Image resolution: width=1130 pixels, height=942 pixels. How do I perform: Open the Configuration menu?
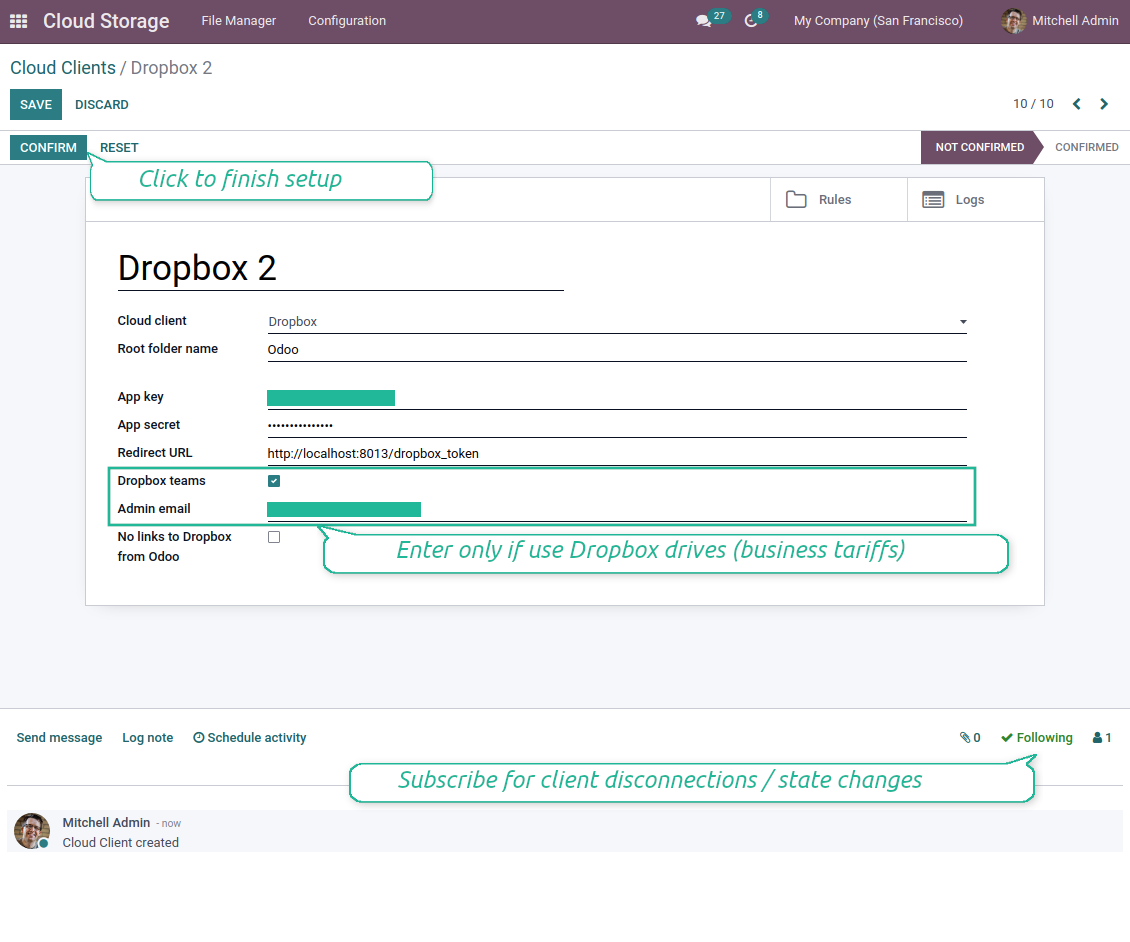[x=347, y=21]
